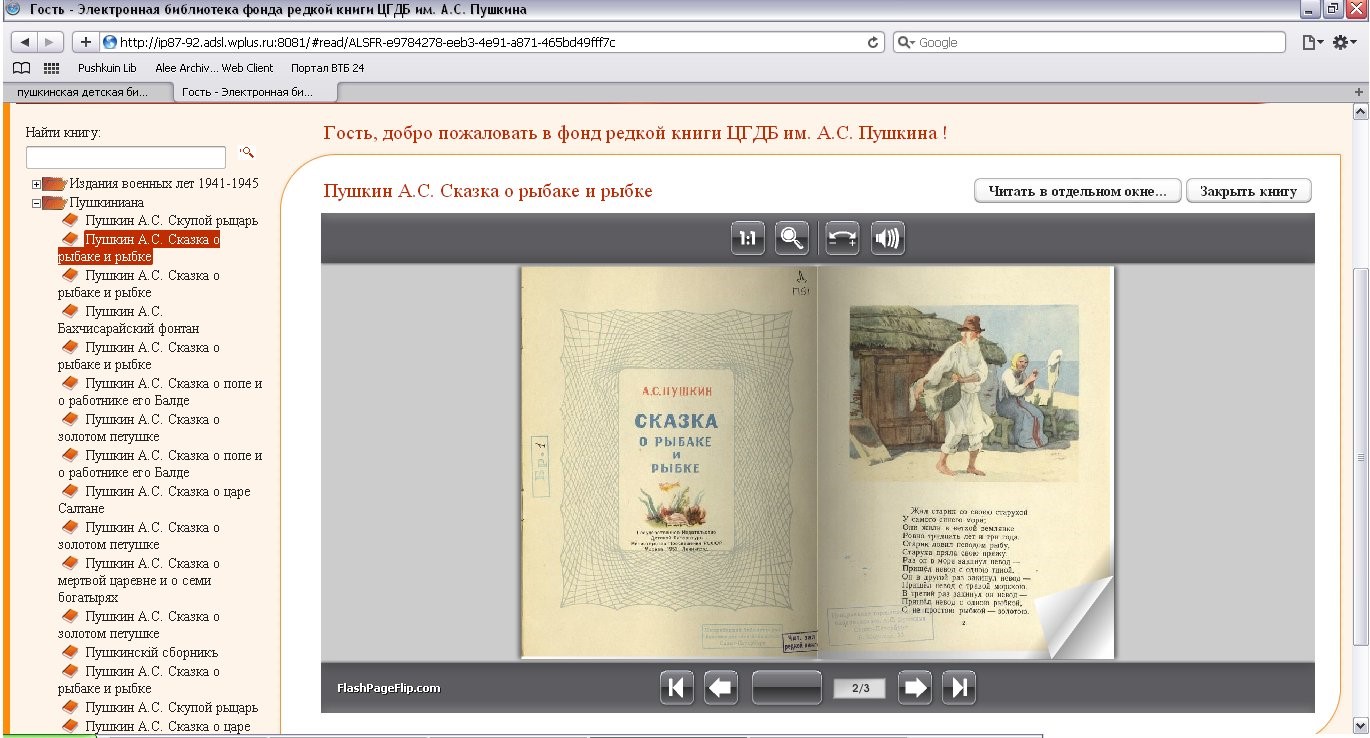The width and height of the screenshot is (1370, 738).
Task: Collapse the 'Пушкиниана' tree folder
Action: [x=37, y=202]
